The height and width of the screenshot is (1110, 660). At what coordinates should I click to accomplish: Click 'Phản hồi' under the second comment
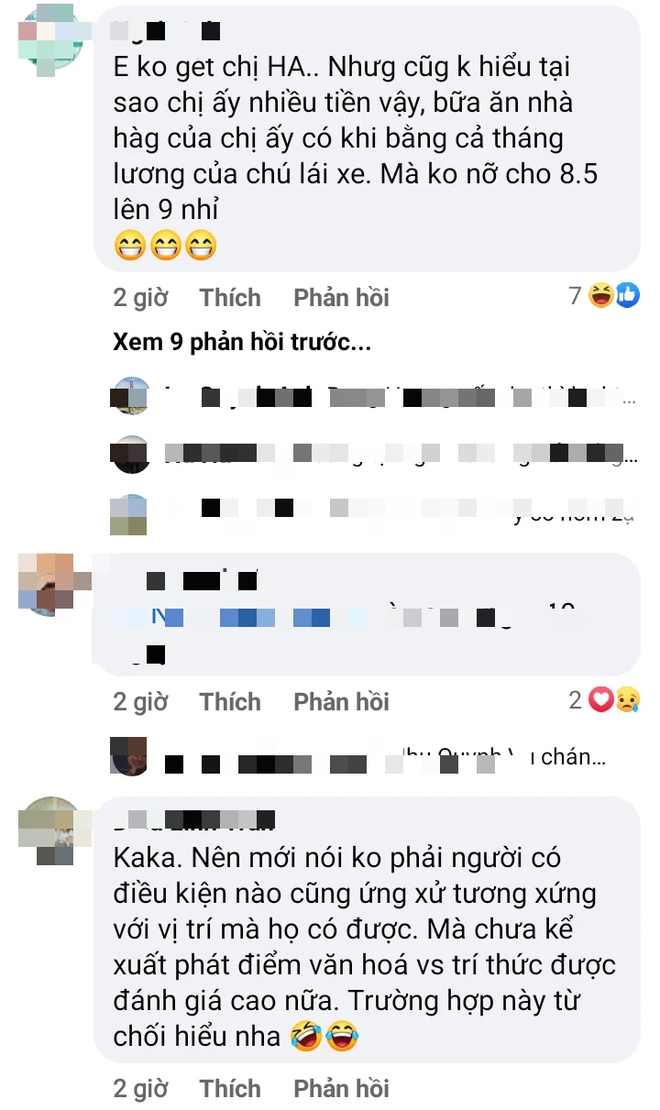point(341,702)
